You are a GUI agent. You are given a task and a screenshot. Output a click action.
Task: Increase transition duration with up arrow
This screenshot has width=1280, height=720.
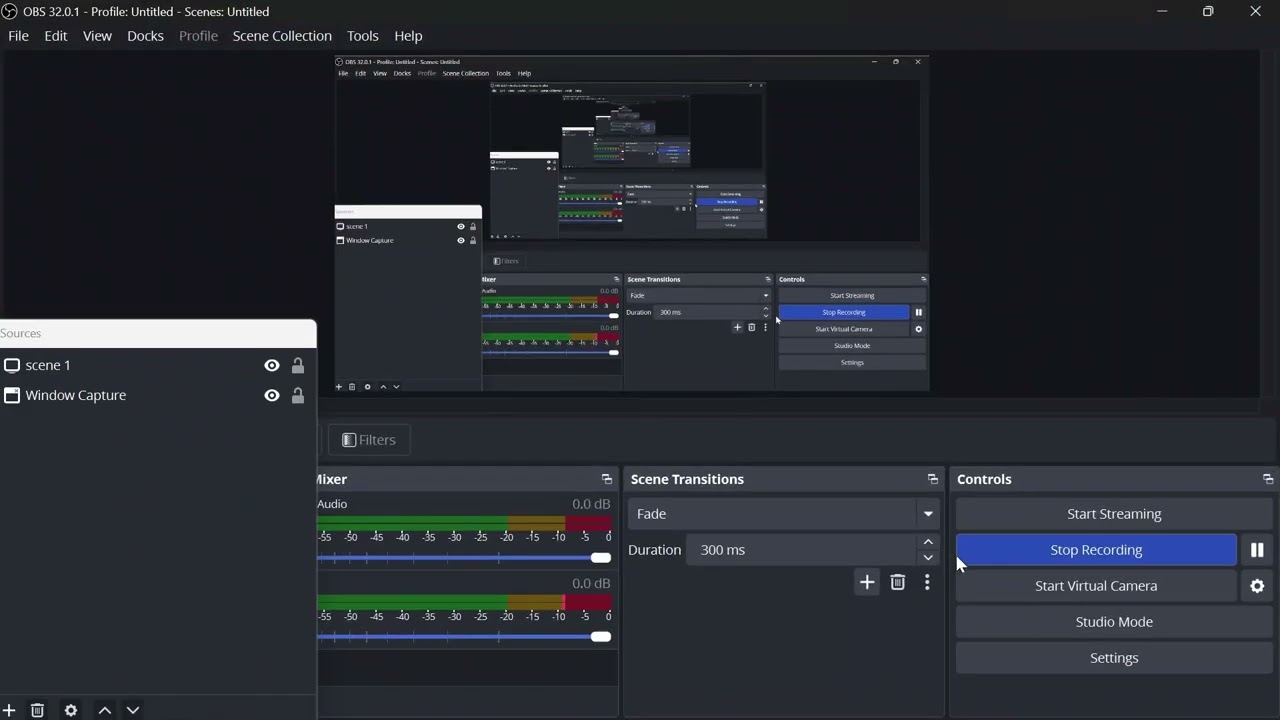click(x=928, y=542)
